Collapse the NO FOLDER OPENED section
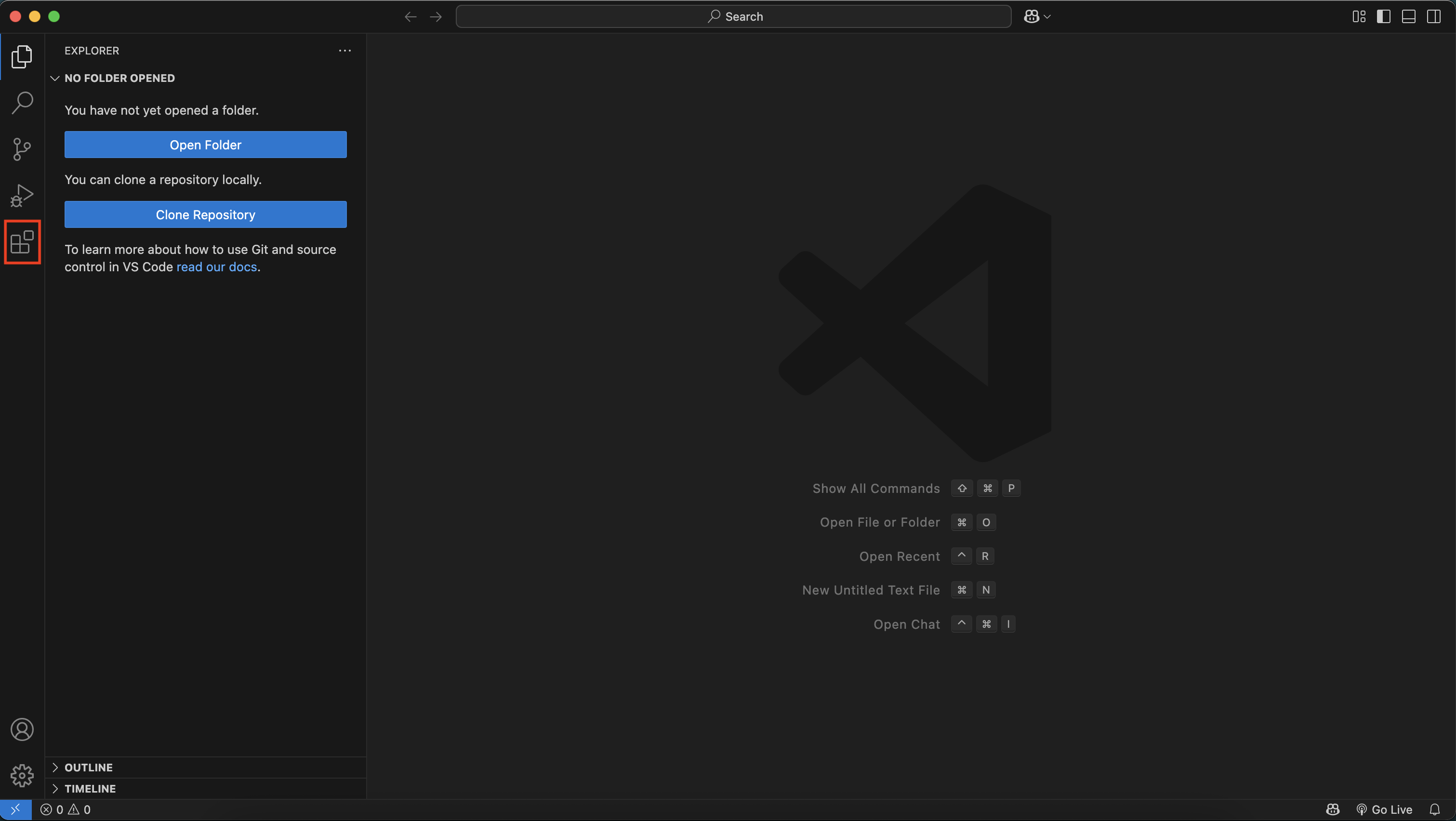This screenshot has height=821, width=1456. pos(55,78)
